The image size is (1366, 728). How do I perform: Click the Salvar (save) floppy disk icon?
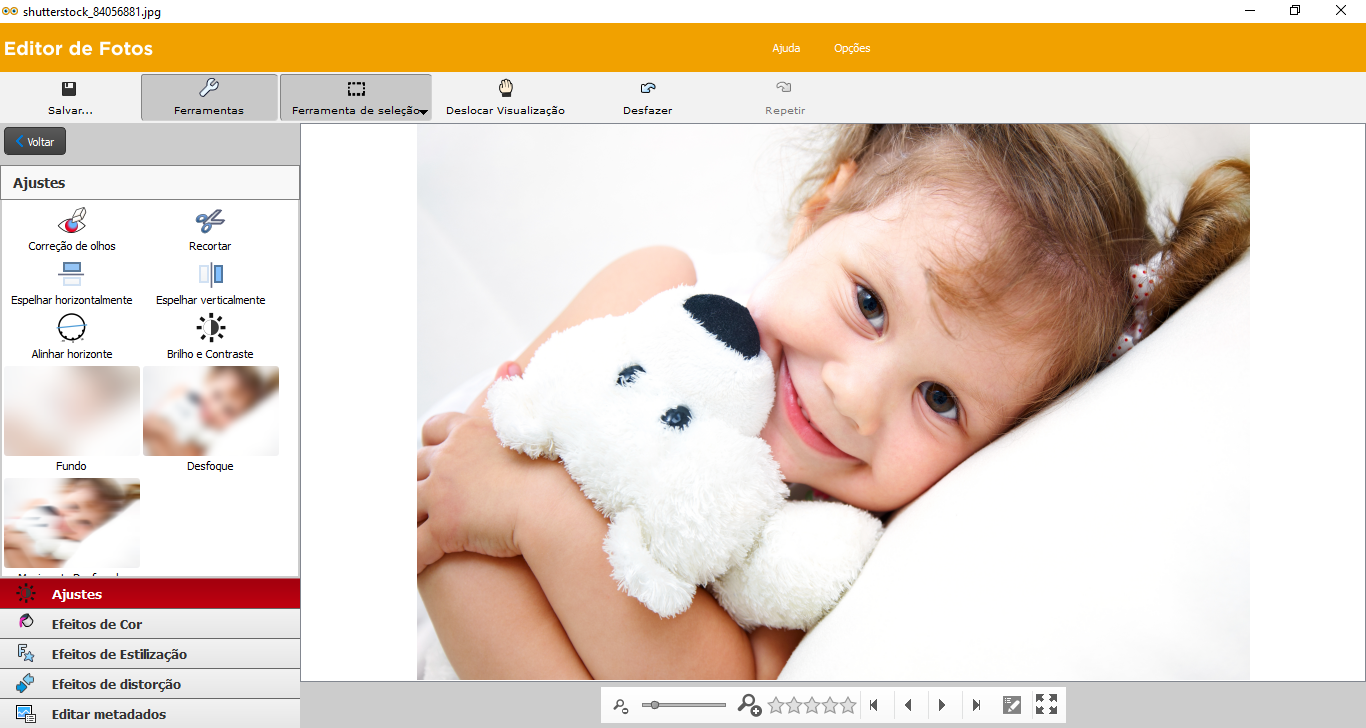pyautogui.click(x=69, y=89)
